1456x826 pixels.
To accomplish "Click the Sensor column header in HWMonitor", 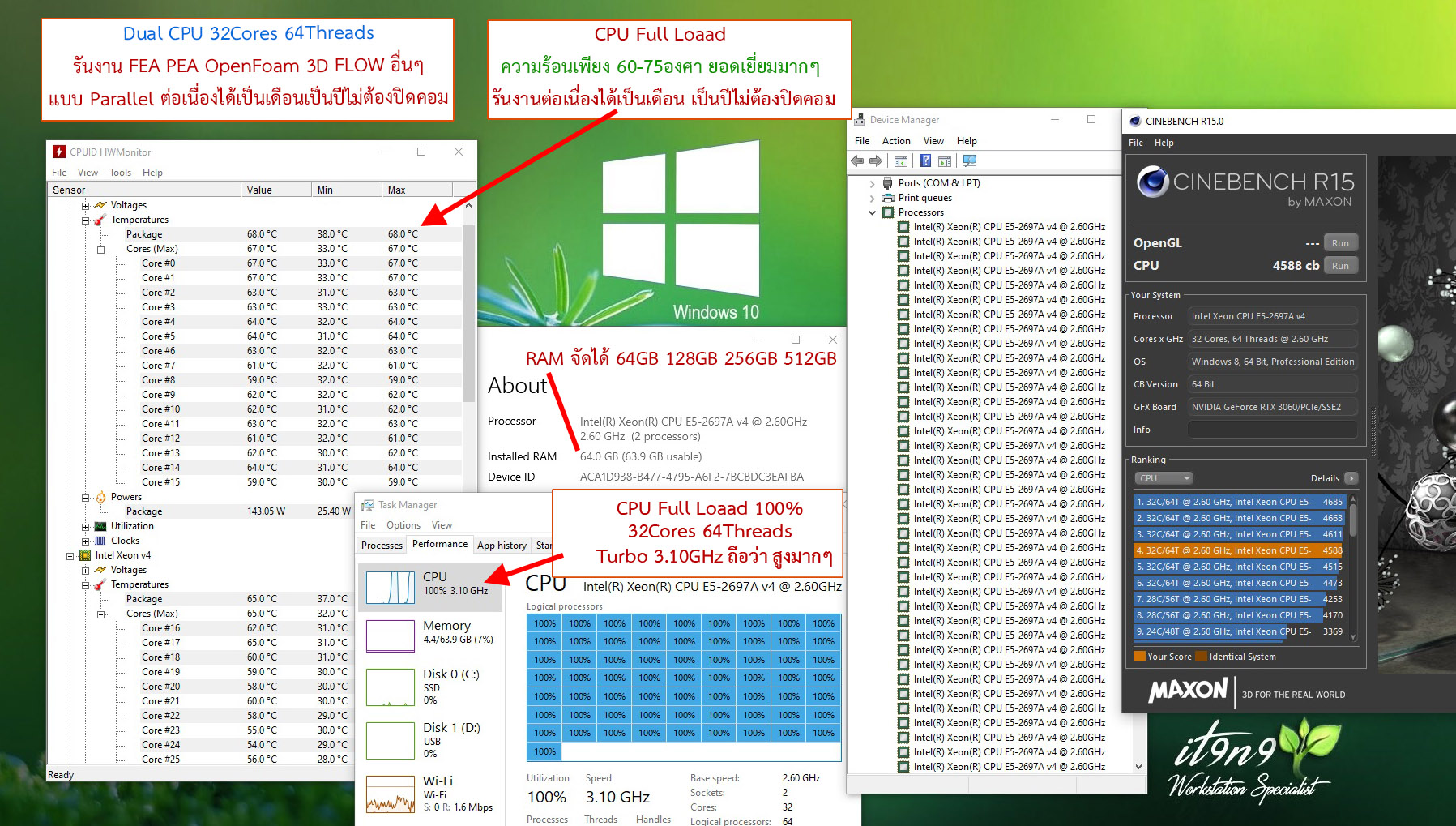I will [x=144, y=190].
